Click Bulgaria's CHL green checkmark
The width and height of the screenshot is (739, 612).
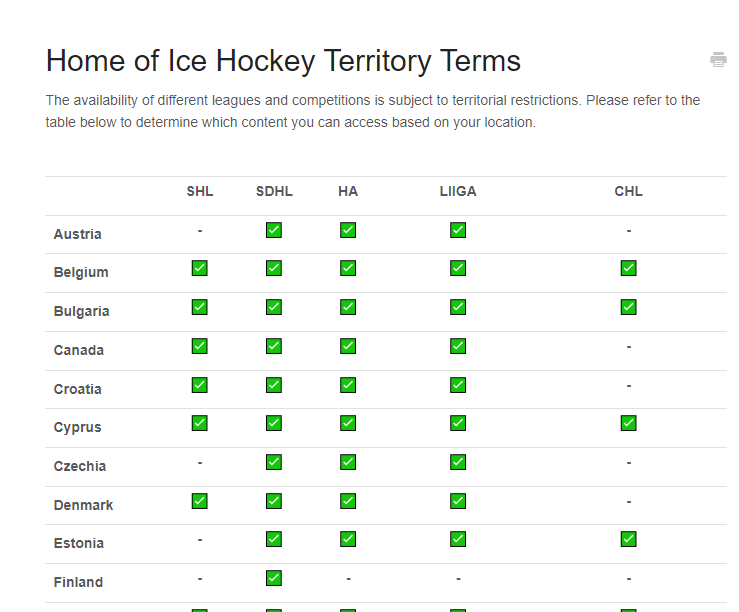point(628,307)
